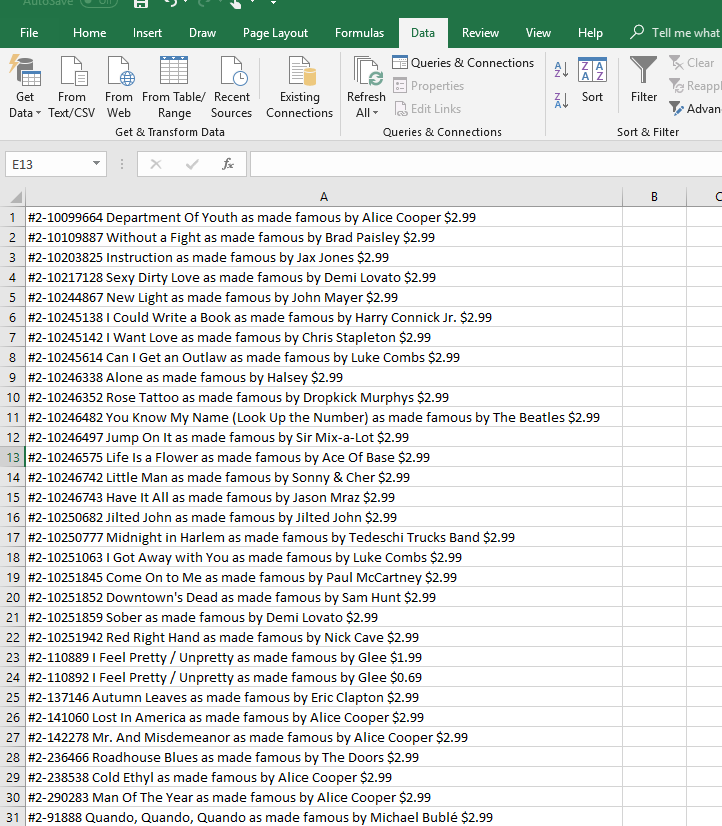The height and width of the screenshot is (826, 722).
Task: Open Existing Connections
Action: [299, 88]
